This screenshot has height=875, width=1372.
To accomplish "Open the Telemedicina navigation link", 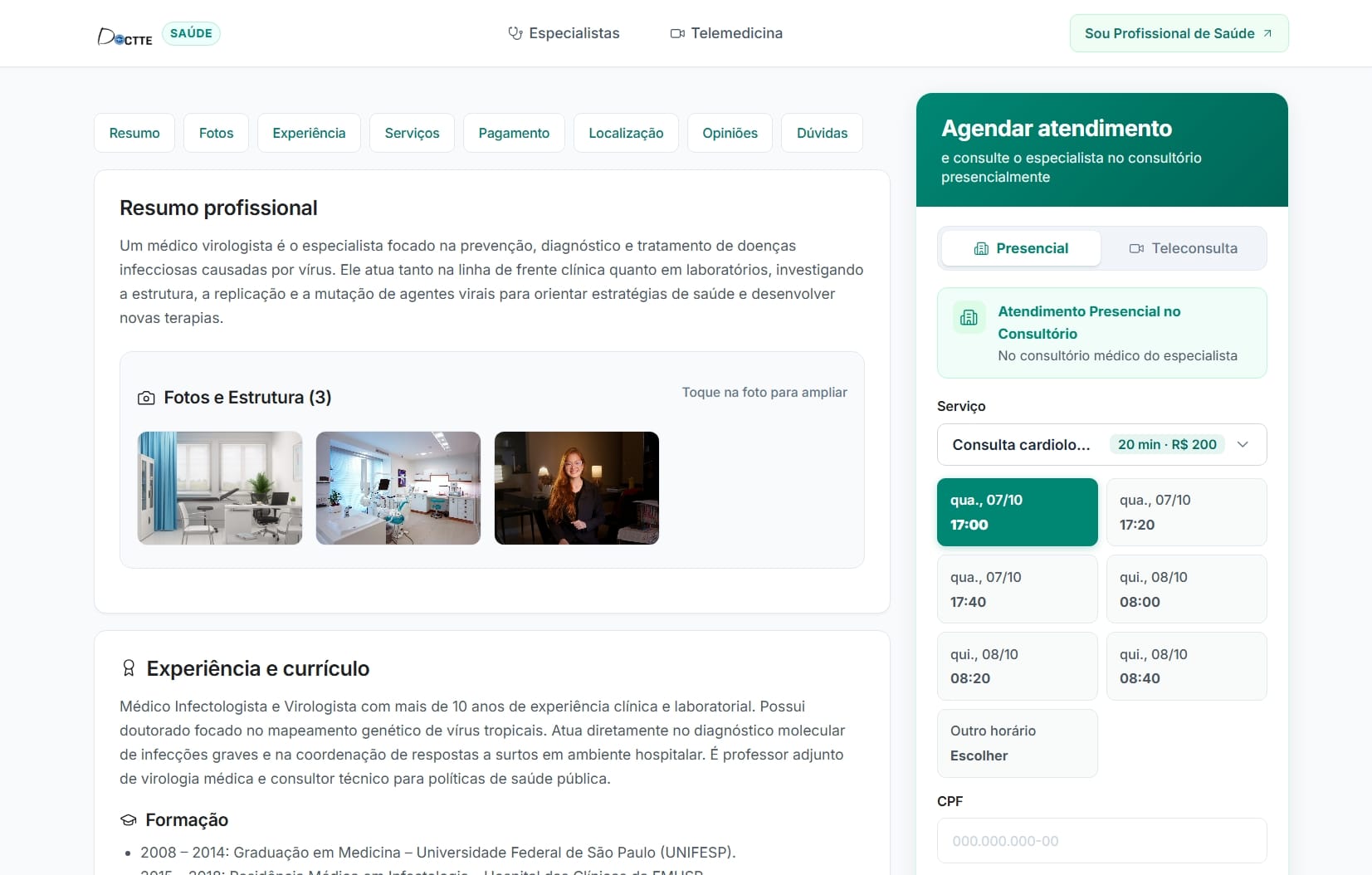I will [x=726, y=33].
